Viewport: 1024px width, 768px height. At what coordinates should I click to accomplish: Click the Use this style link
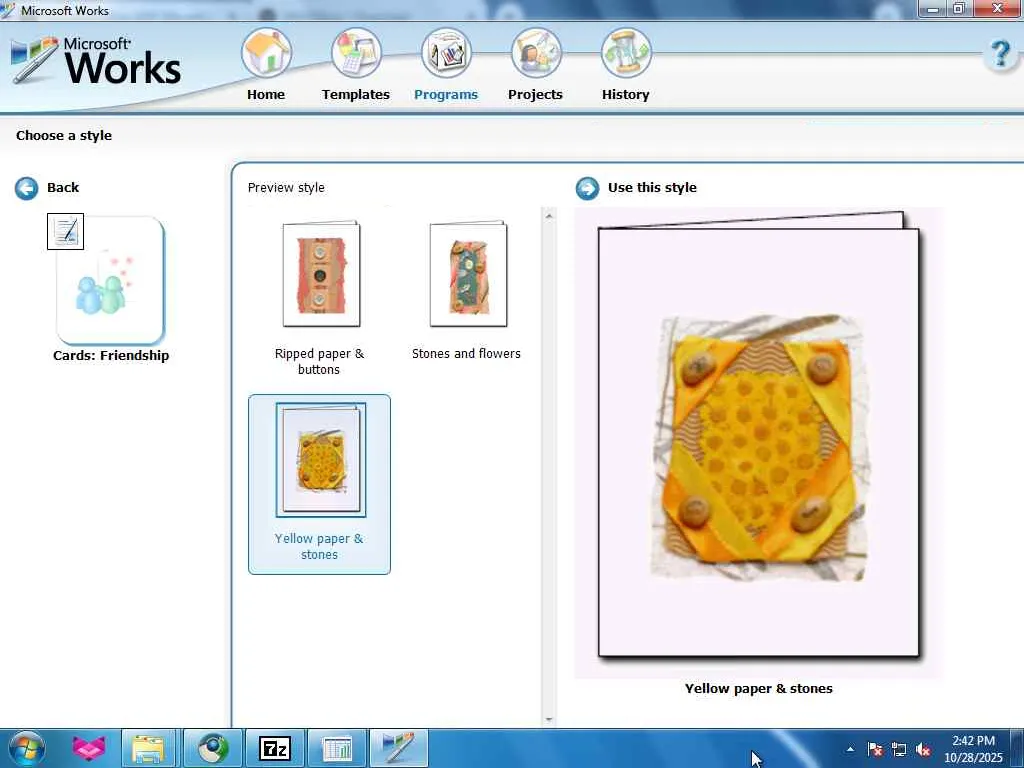pyautogui.click(x=652, y=187)
